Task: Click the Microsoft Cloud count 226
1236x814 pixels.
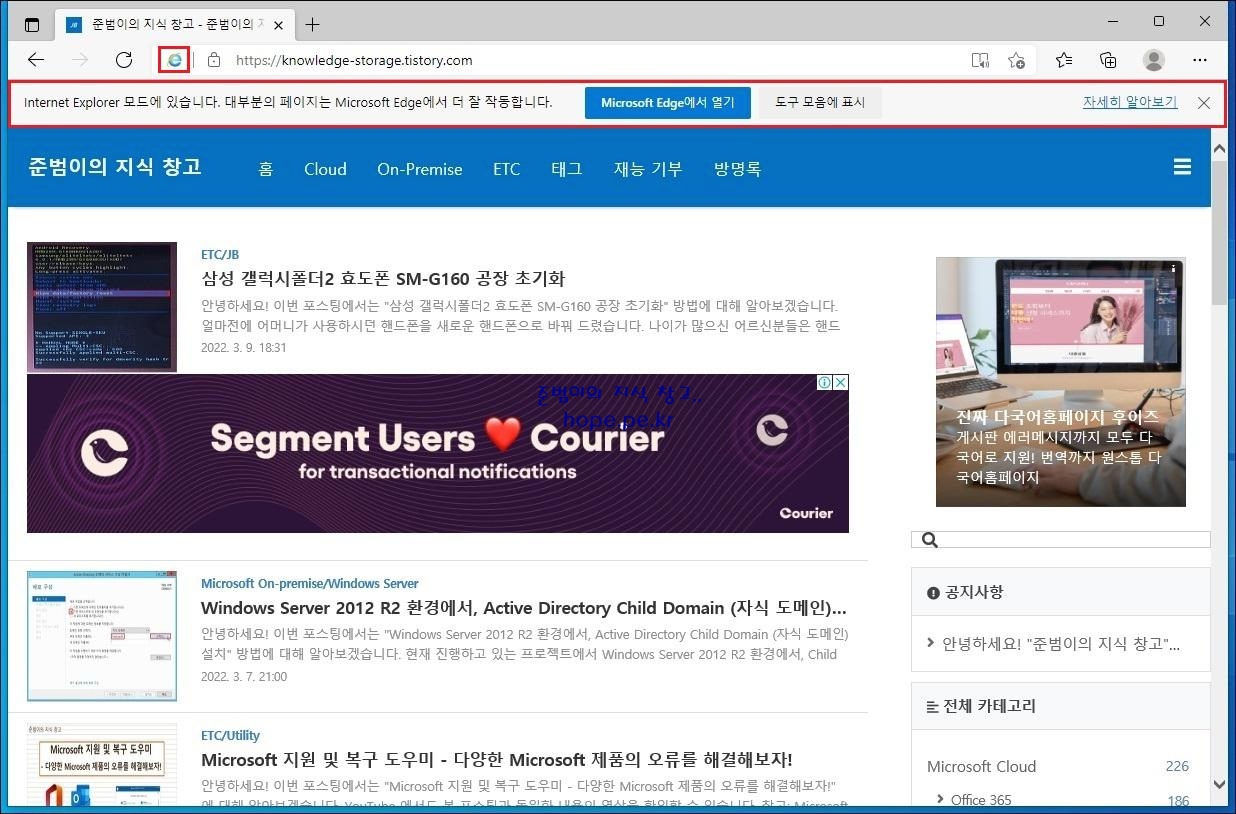Action: 1177,766
